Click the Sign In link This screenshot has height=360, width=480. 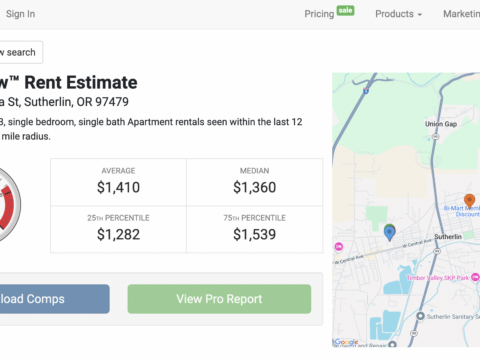[x=20, y=14]
